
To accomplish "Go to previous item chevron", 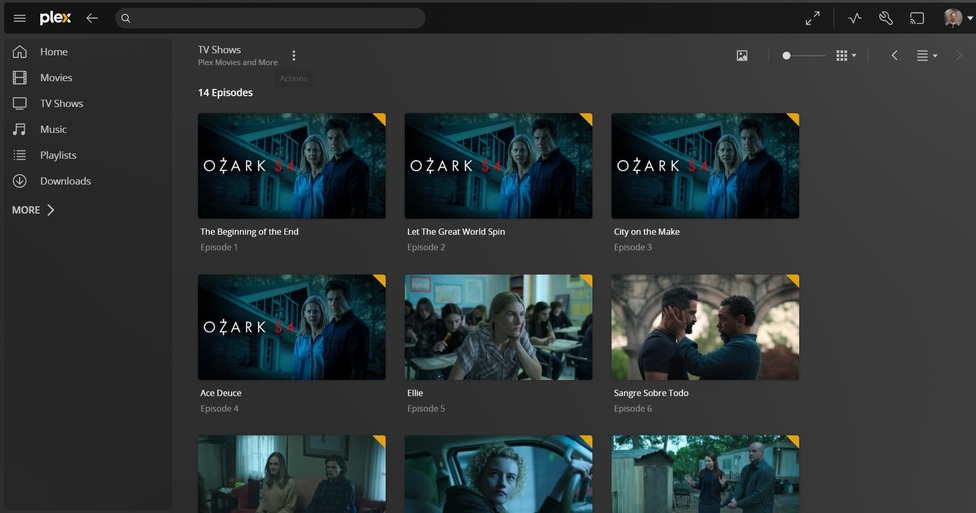I will coord(894,55).
